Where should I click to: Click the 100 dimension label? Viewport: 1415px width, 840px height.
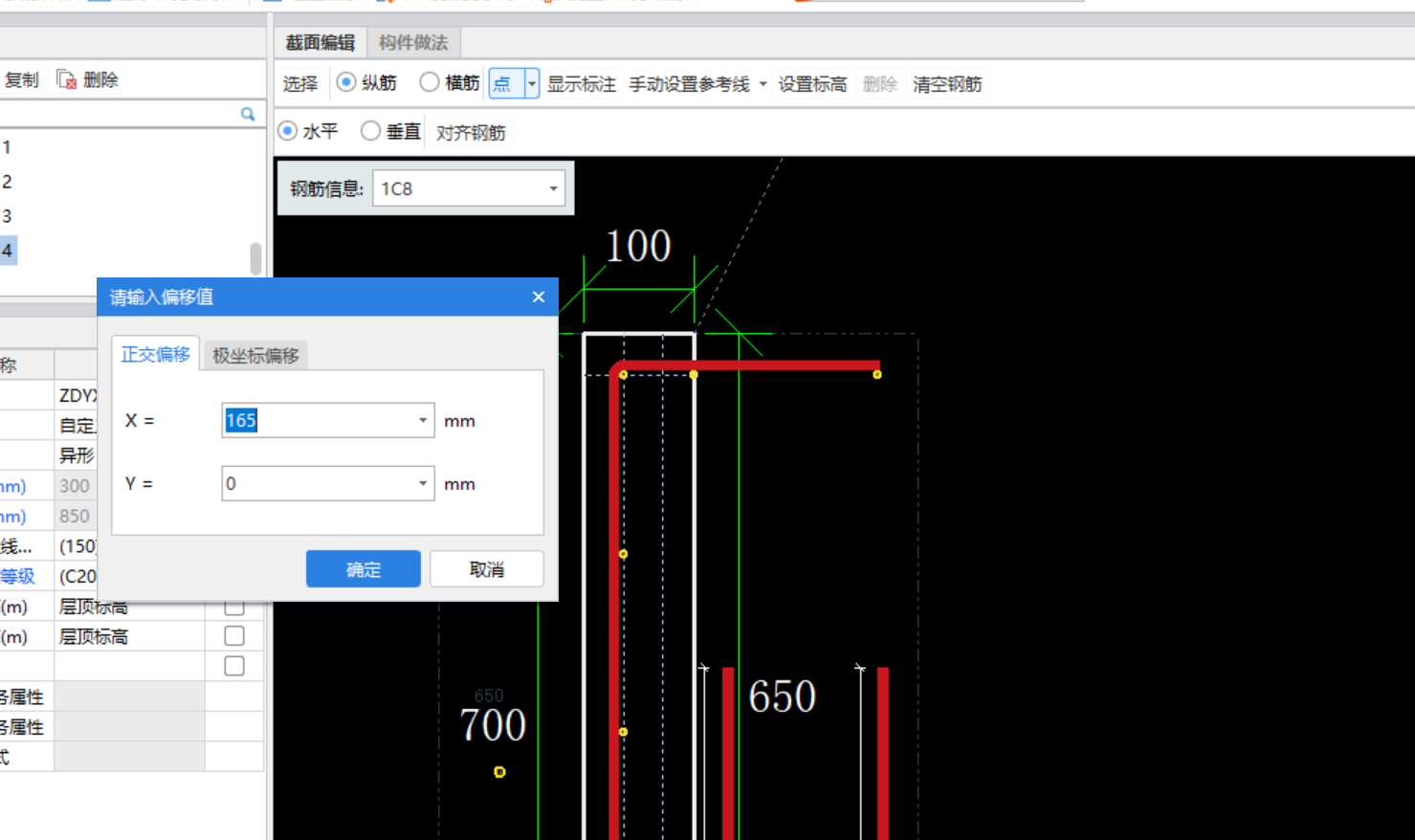click(638, 246)
